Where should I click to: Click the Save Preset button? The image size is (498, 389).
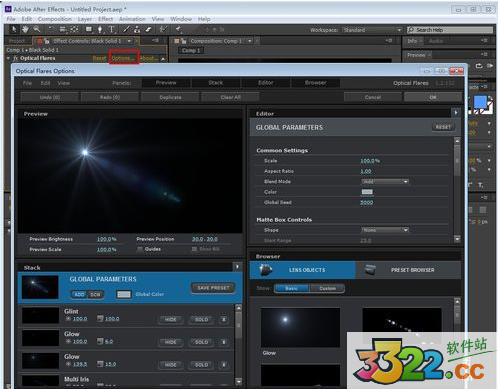click(213, 288)
